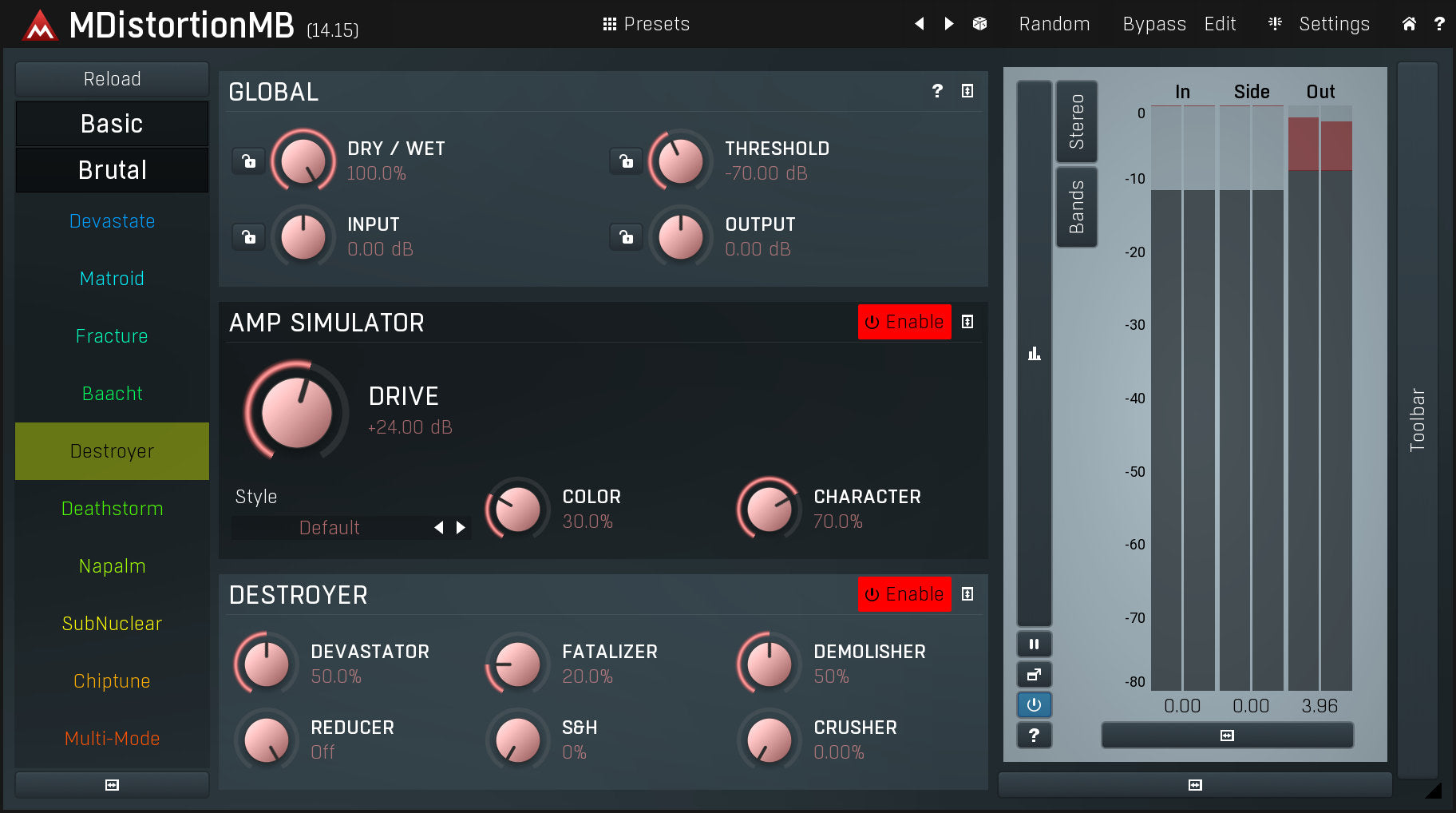Screen dimensions: 1456x813
Task: Pause the level meter display
Action: coord(1034,644)
